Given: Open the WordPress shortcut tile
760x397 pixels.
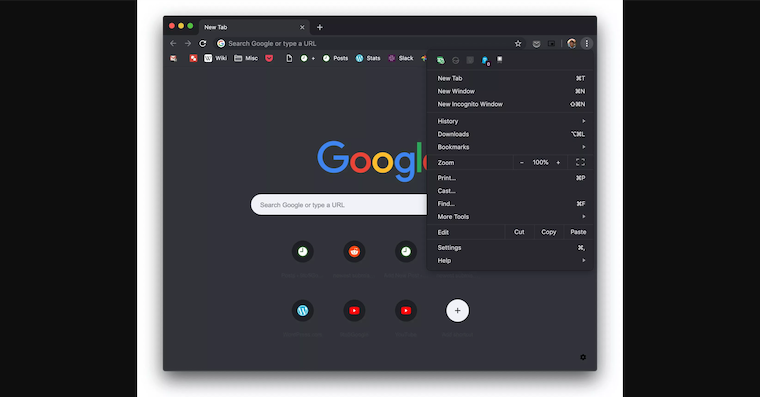Looking at the screenshot, I should point(302,311).
